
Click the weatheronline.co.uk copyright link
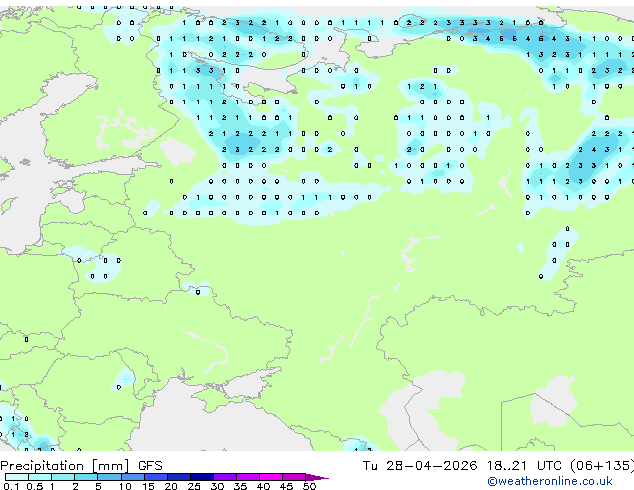(x=549, y=481)
